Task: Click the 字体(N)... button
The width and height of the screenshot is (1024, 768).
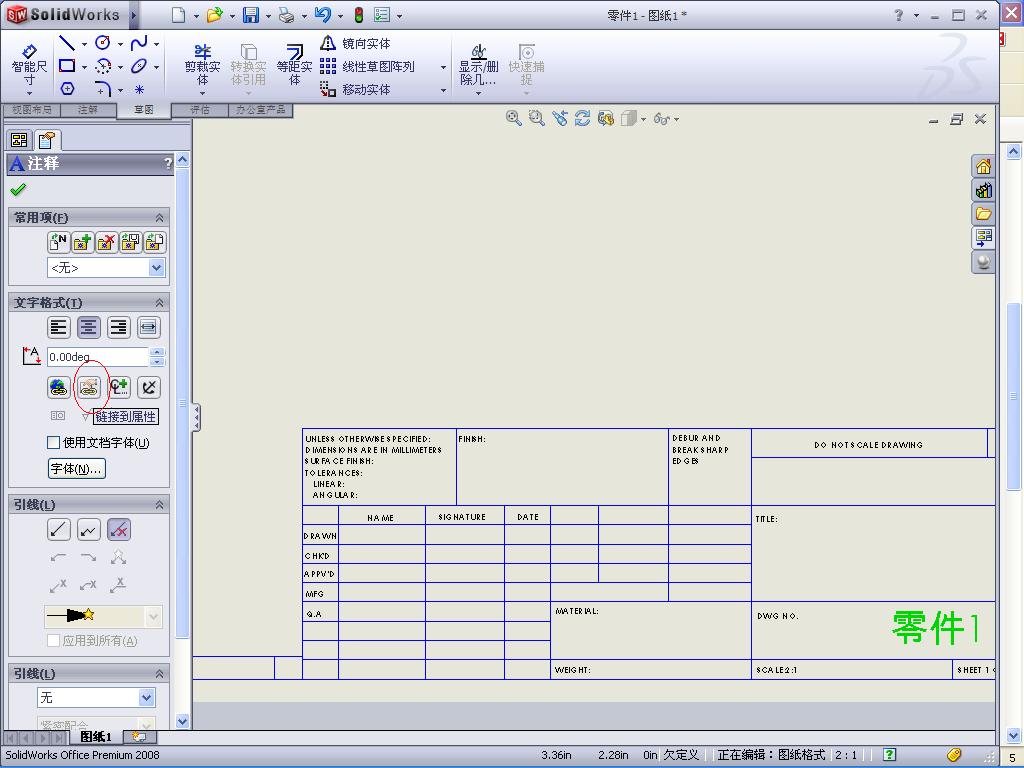Action: tap(76, 468)
